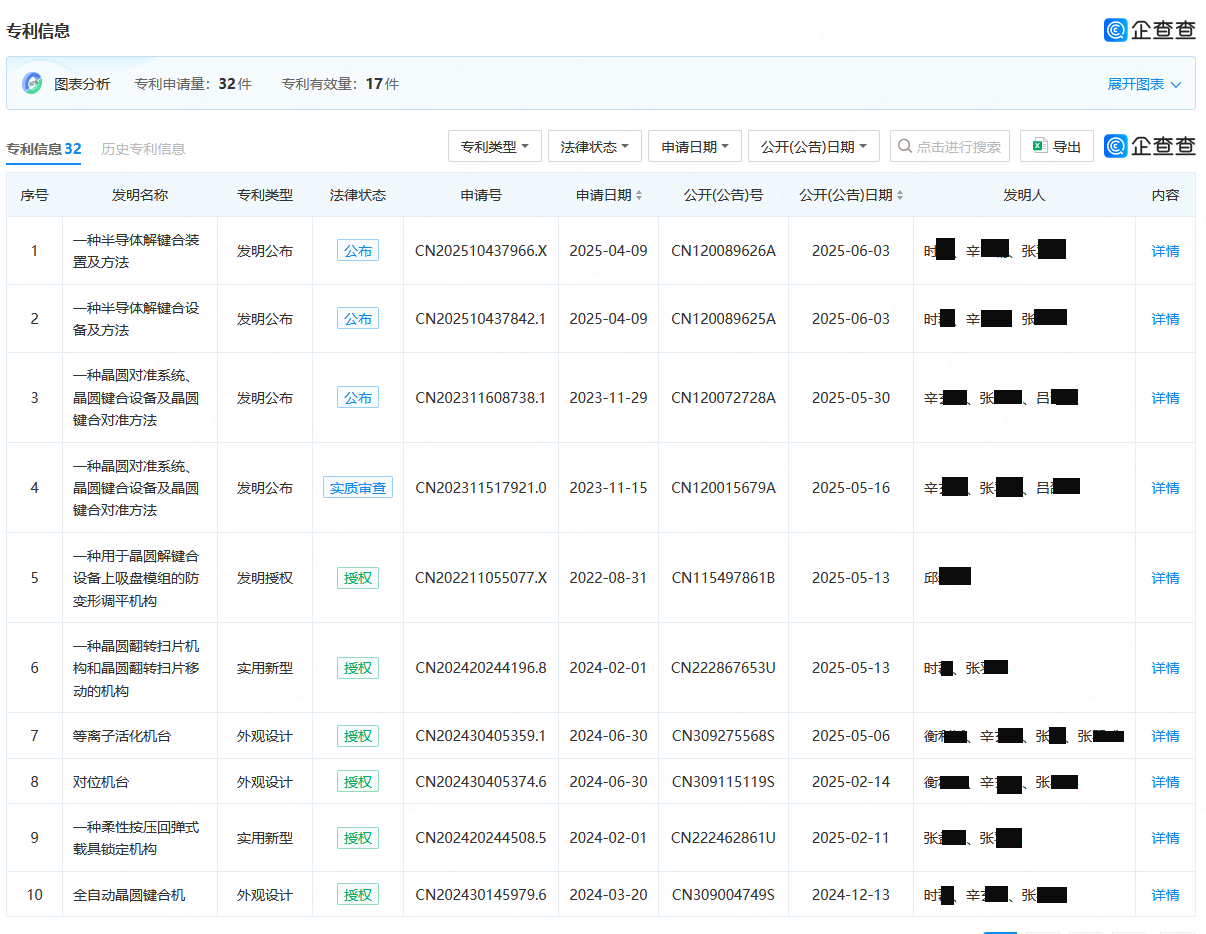The width and height of the screenshot is (1206, 934).
Task: Open 详情 for 全自动晶圆键合机
Action: click(x=1165, y=895)
